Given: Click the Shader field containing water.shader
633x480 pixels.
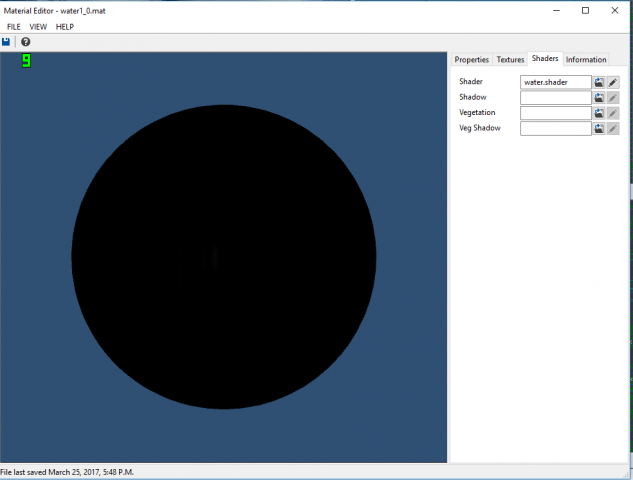Looking at the screenshot, I should click(x=556, y=82).
